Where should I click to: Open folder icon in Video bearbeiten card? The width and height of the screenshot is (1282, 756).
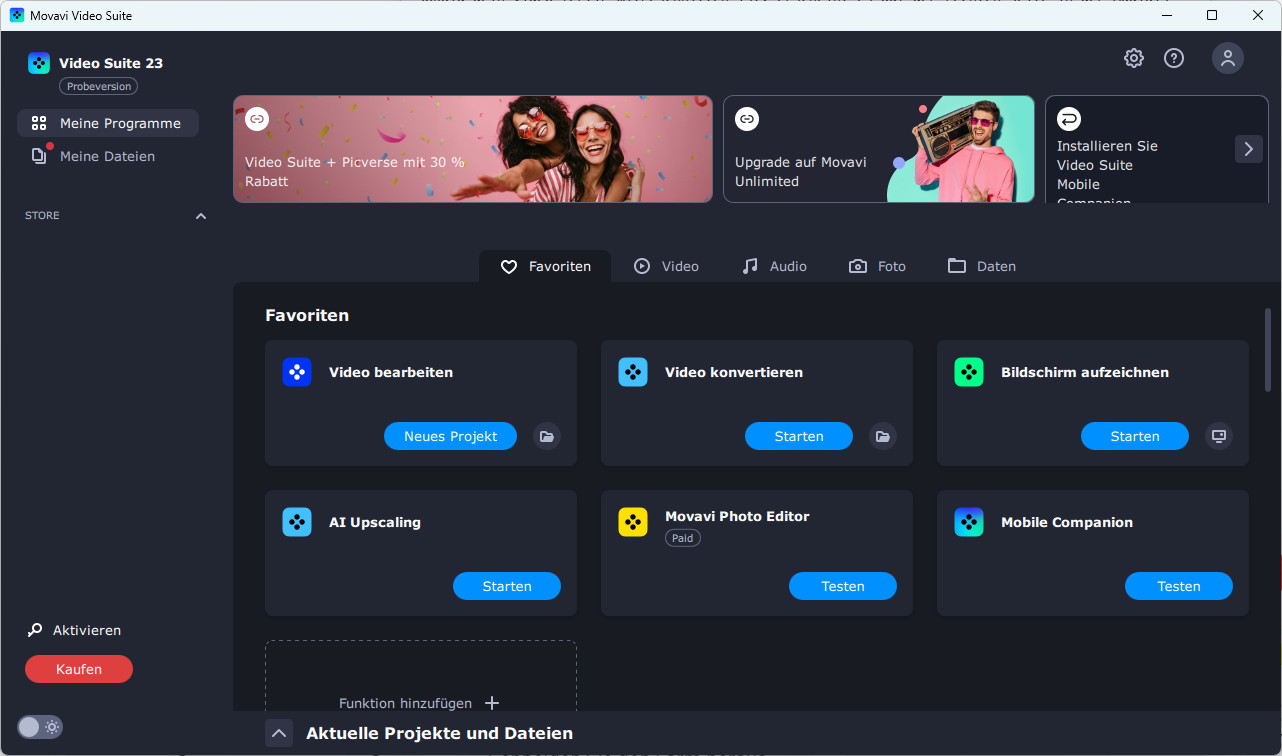(x=546, y=436)
